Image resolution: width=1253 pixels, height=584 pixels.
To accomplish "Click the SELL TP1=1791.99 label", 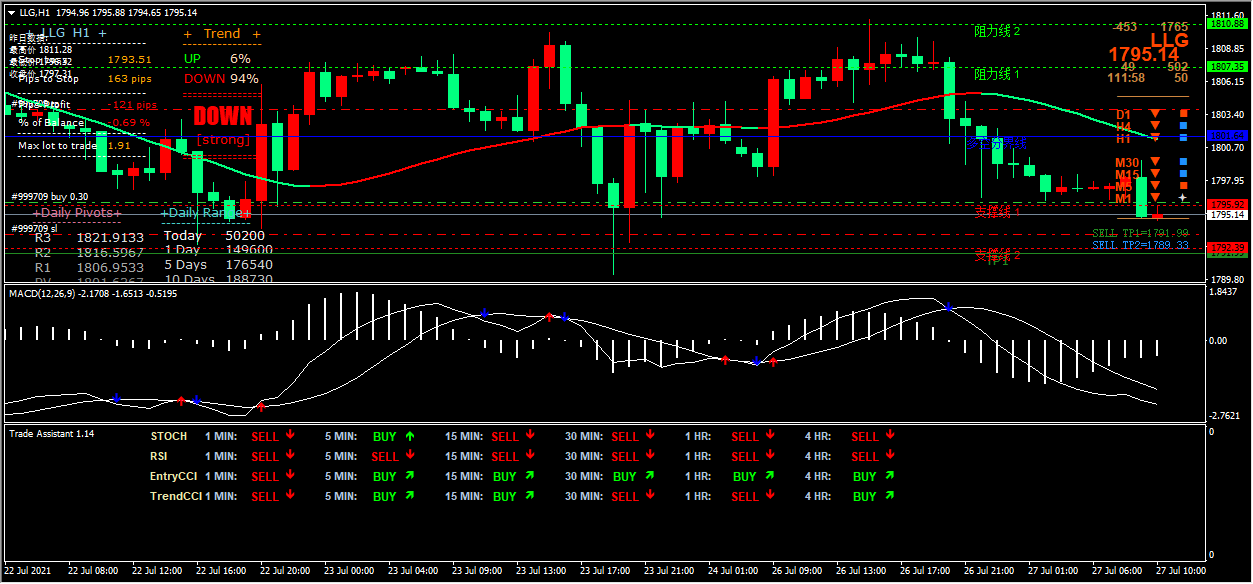I will point(1140,233).
